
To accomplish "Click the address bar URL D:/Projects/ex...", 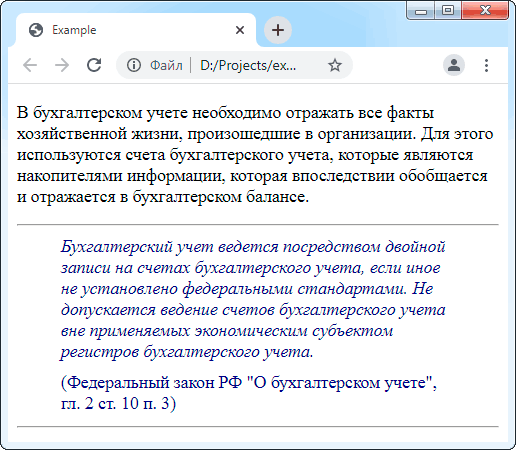I will [x=248, y=65].
